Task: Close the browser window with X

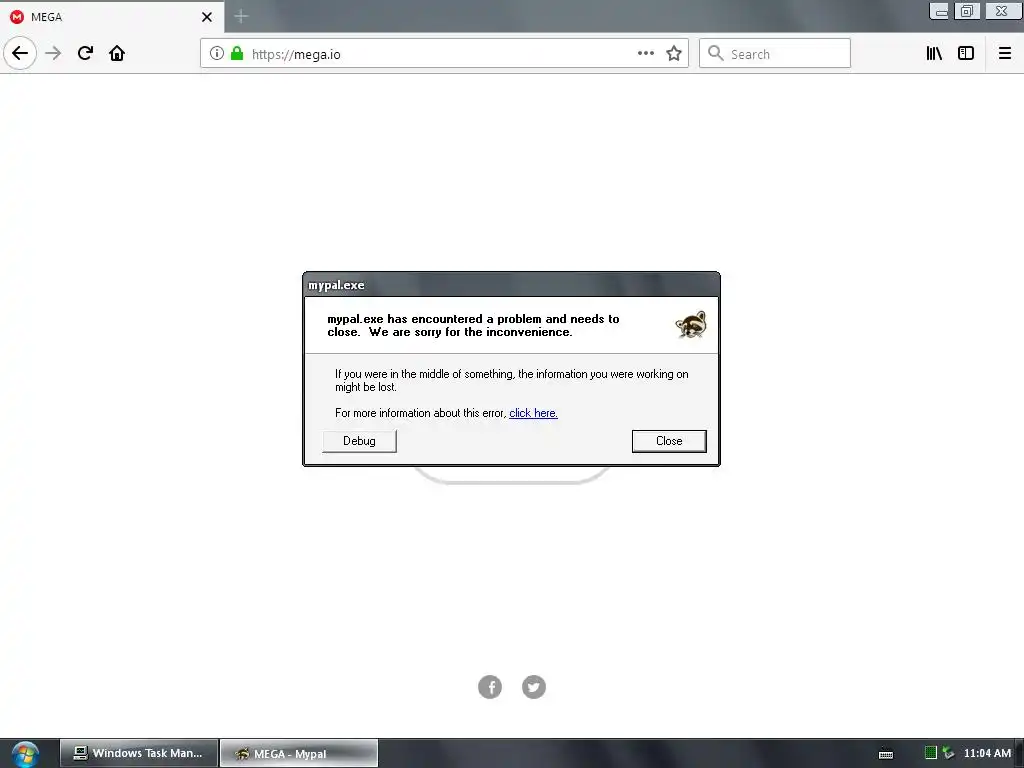Action: click(1001, 11)
